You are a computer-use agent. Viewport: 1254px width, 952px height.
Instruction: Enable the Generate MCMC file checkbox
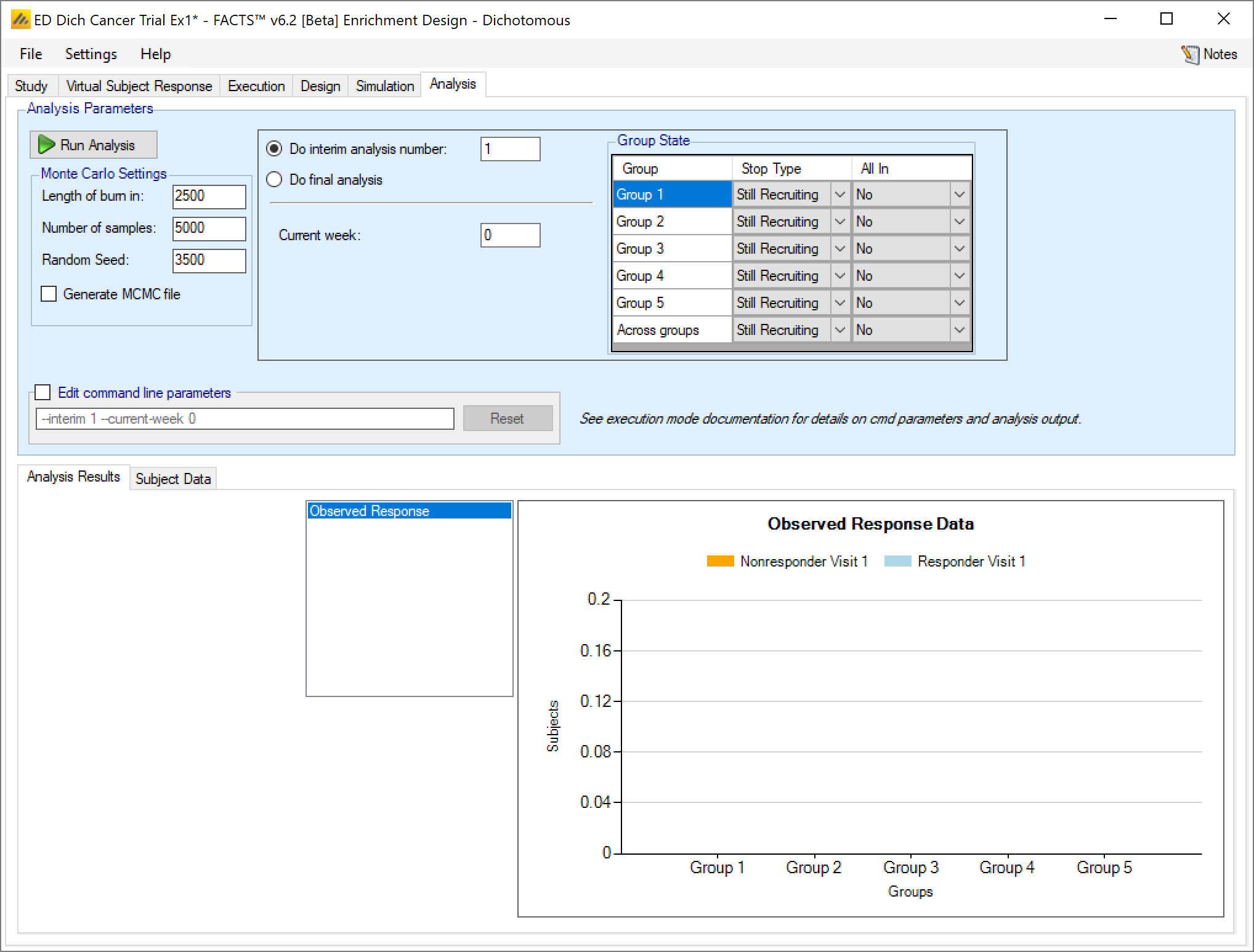49,294
